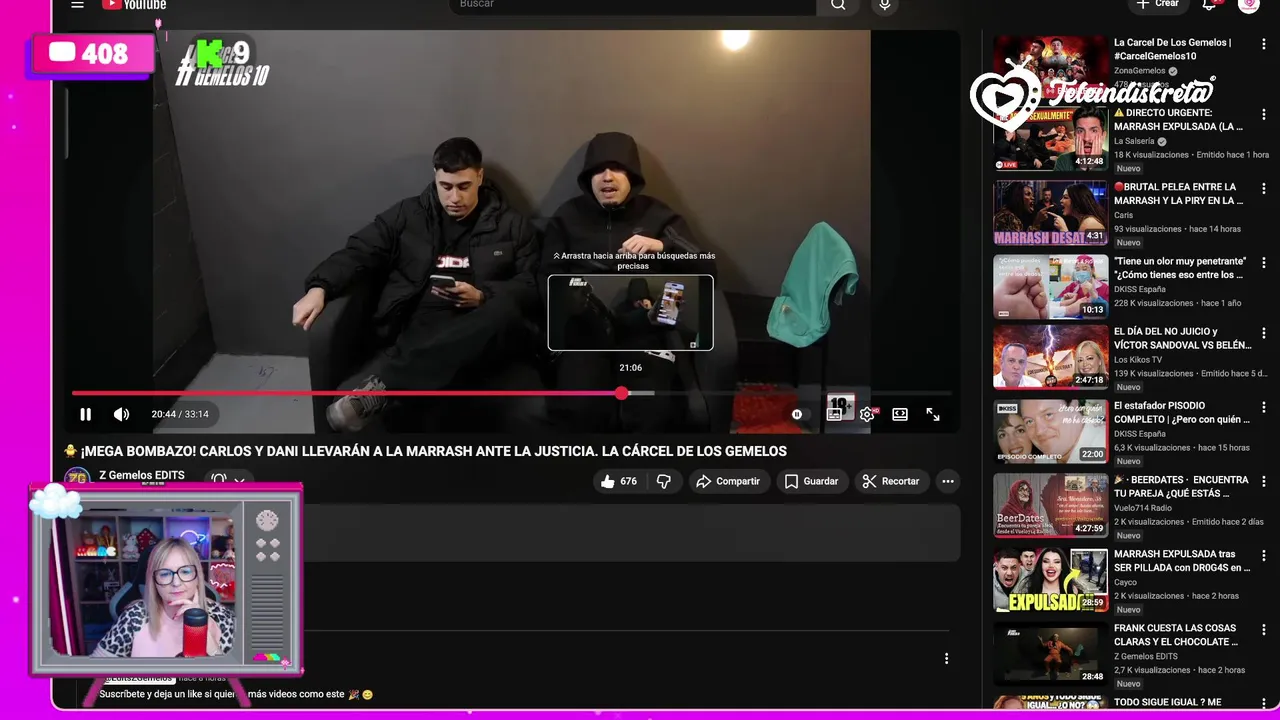
Task: Open options for El estafador video
Action: coord(1264,407)
